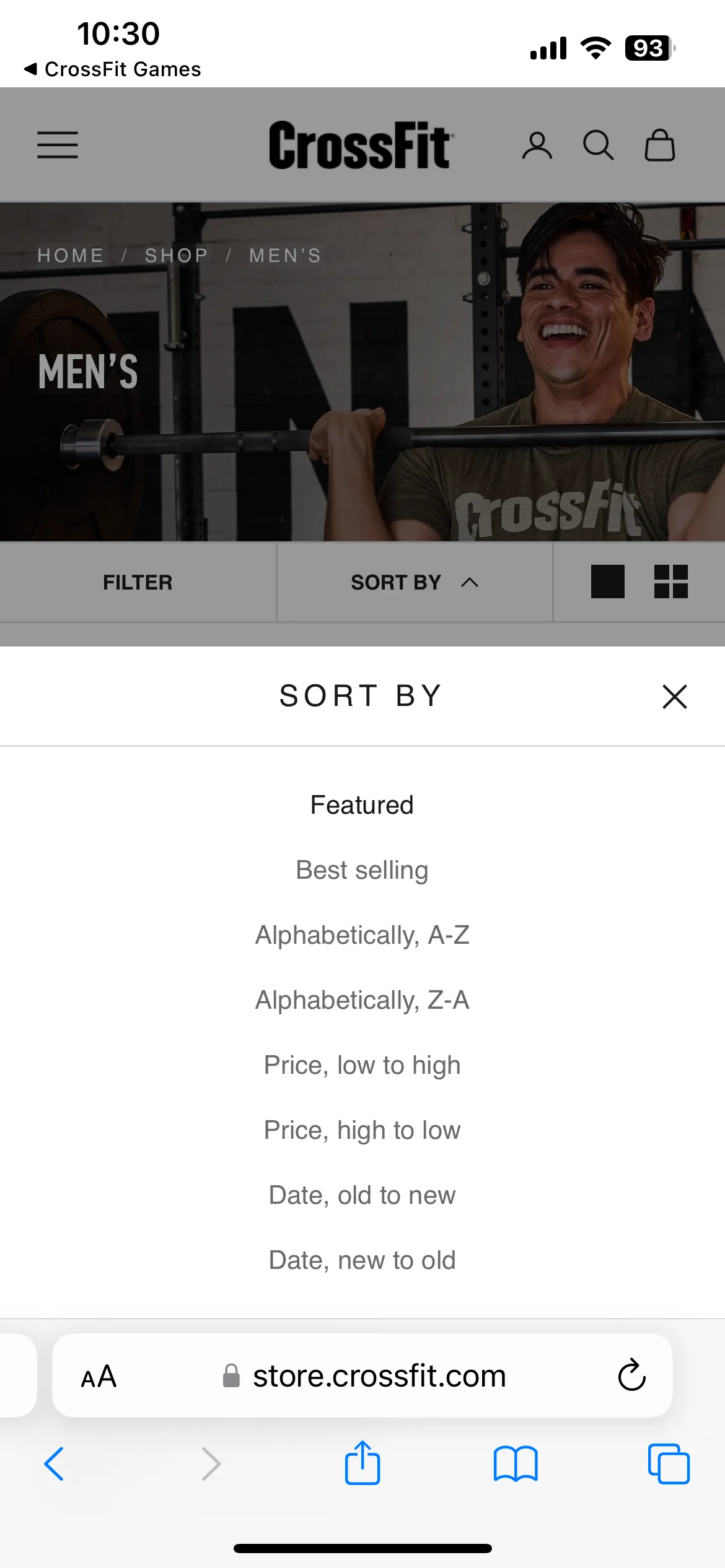Open Safari share sheet
725x1568 pixels.
[x=362, y=1463]
